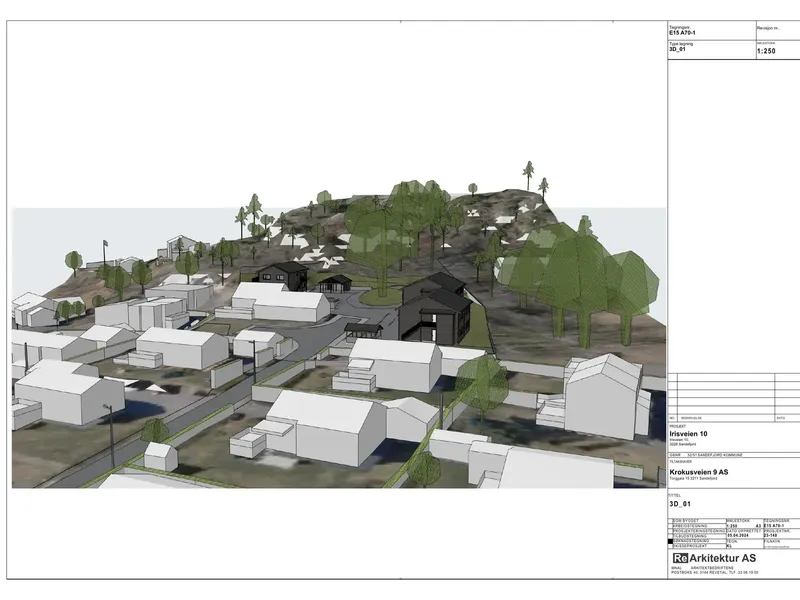Click the '23-140' project number

tap(770, 535)
